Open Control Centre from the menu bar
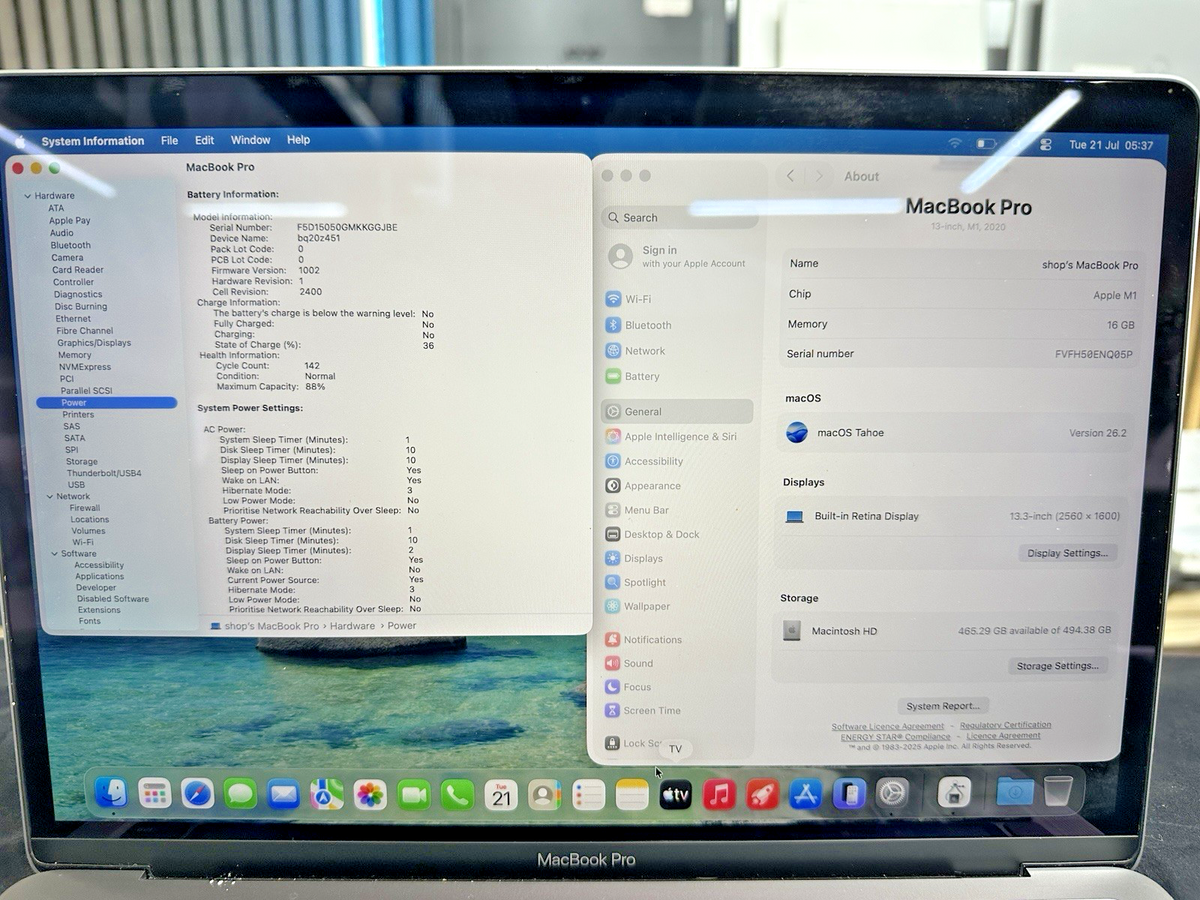Screen dimensions: 1200x900 (1046, 144)
